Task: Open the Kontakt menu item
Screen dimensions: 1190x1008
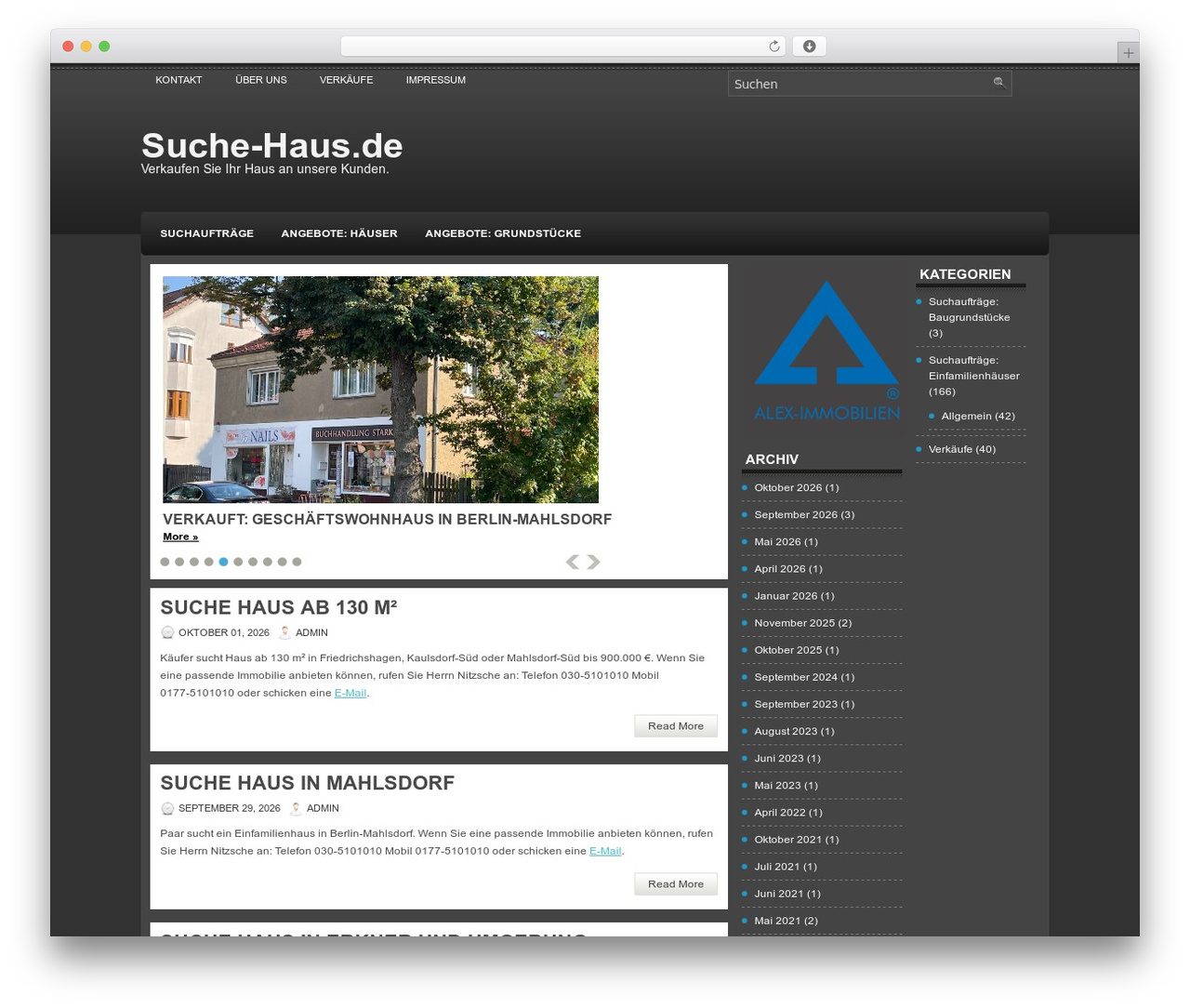Action: 178,80
